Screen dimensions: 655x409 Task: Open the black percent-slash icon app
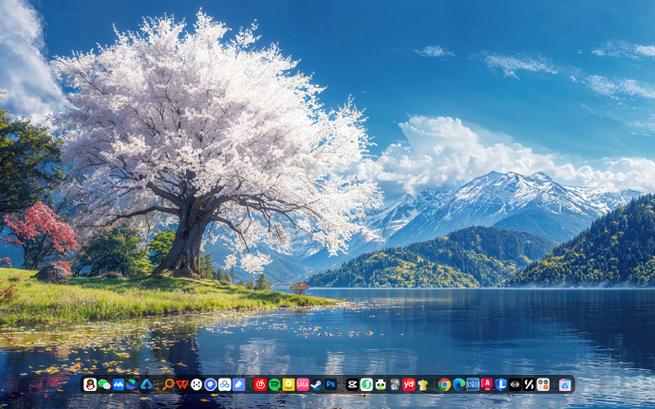(529, 384)
